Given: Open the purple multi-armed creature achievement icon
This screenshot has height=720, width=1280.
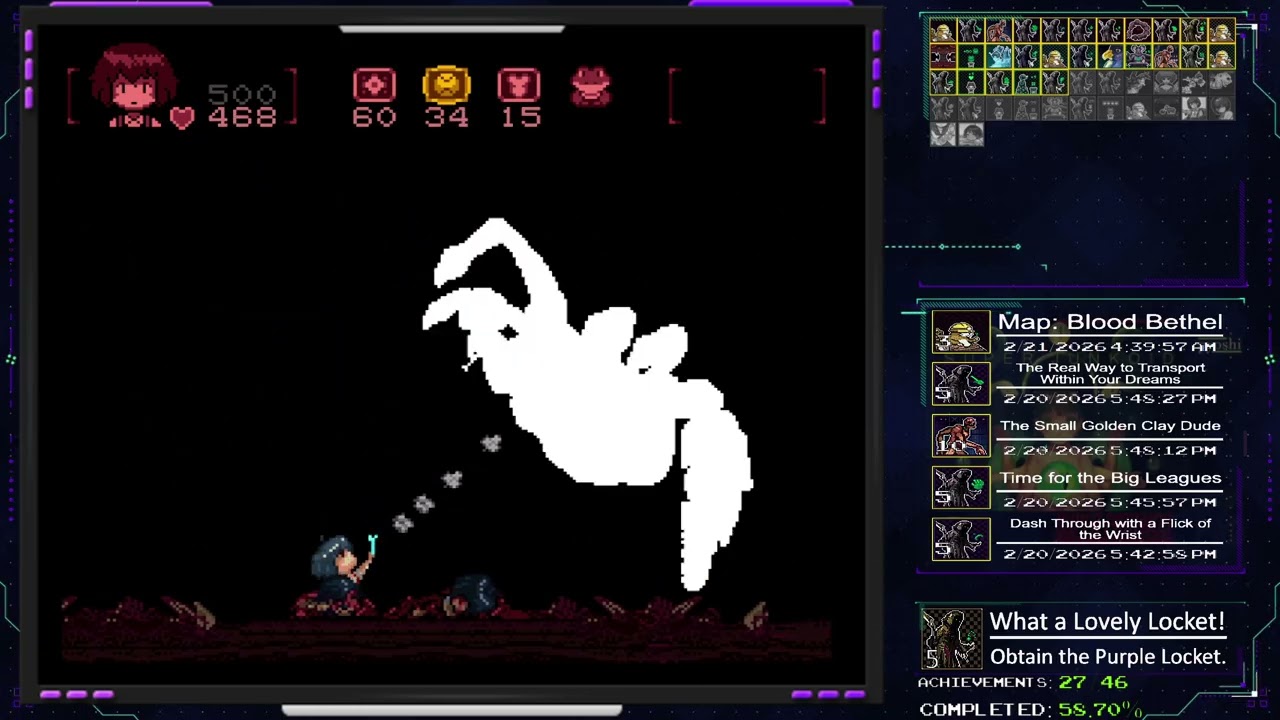Looking at the screenshot, I should click(1138, 56).
